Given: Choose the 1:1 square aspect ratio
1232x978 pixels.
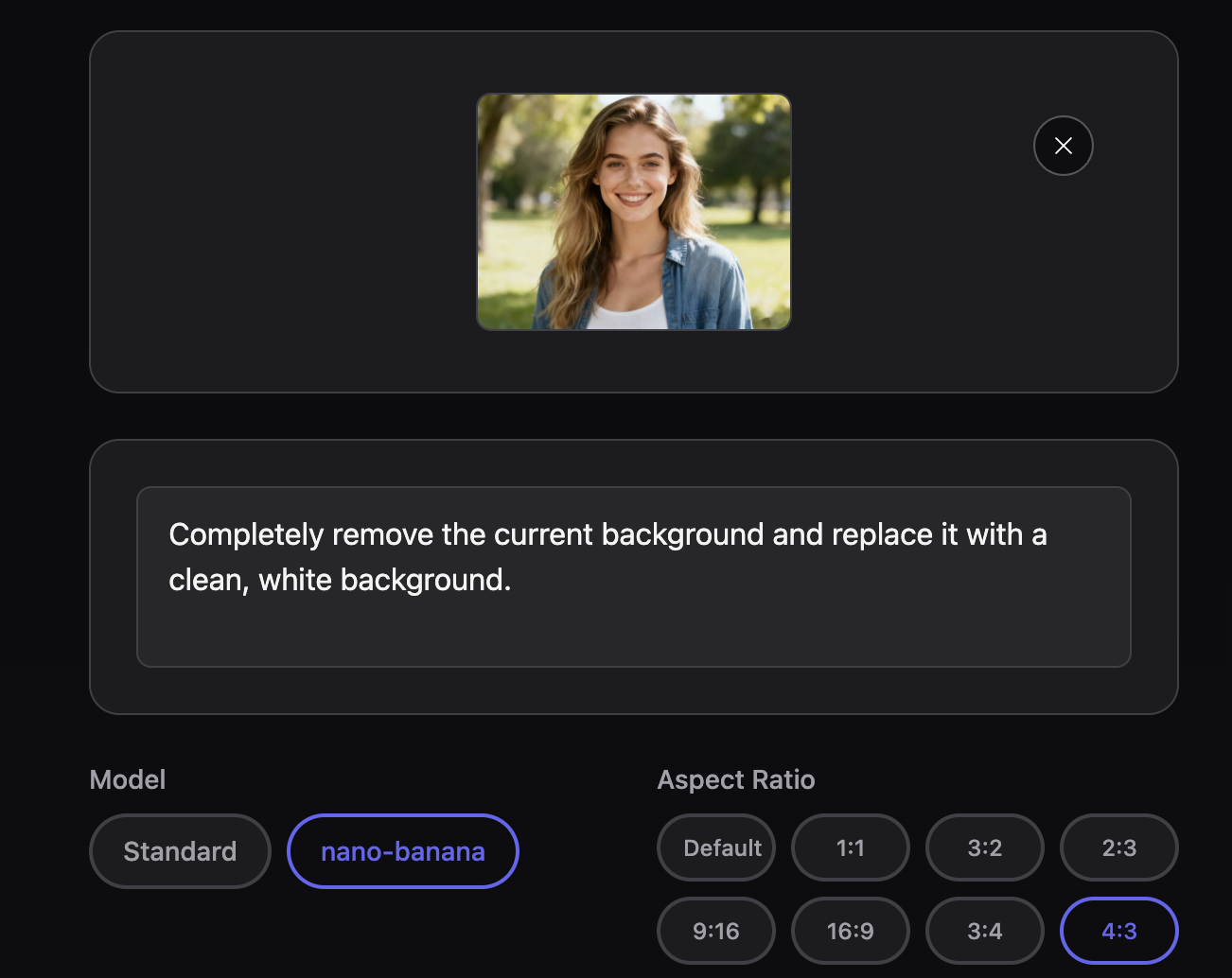Looking at the screenshot, I should pos(850,847).
